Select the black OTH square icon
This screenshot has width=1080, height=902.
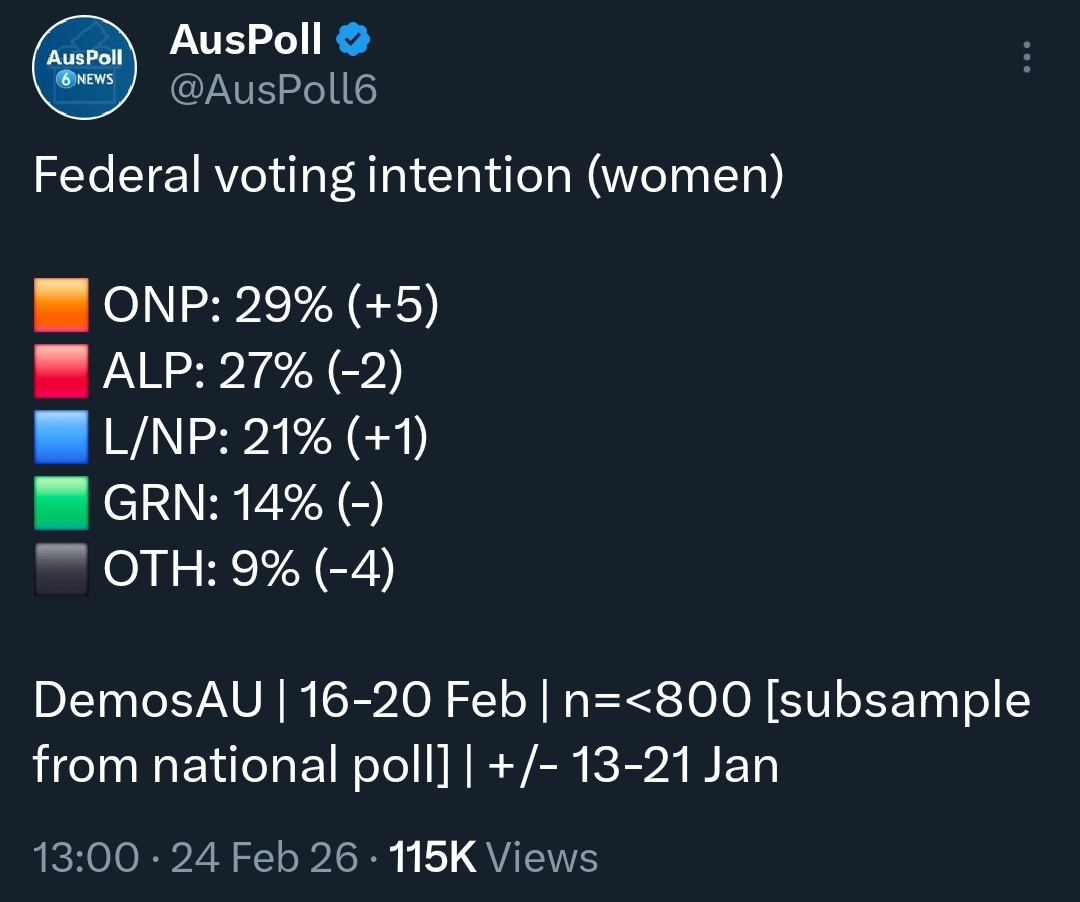coord(62,570)
